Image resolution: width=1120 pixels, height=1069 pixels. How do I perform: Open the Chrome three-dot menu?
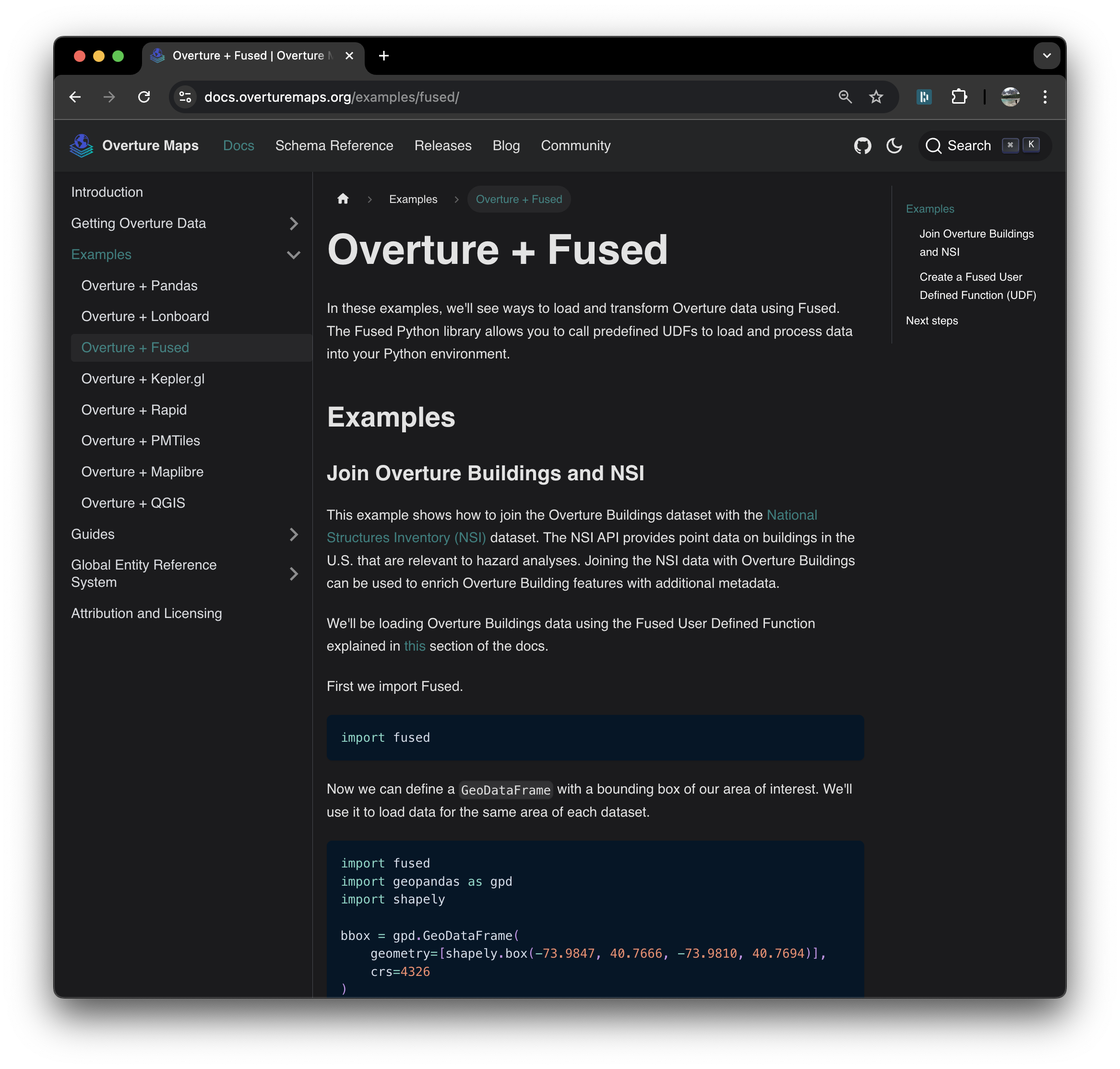(1044, 97)
